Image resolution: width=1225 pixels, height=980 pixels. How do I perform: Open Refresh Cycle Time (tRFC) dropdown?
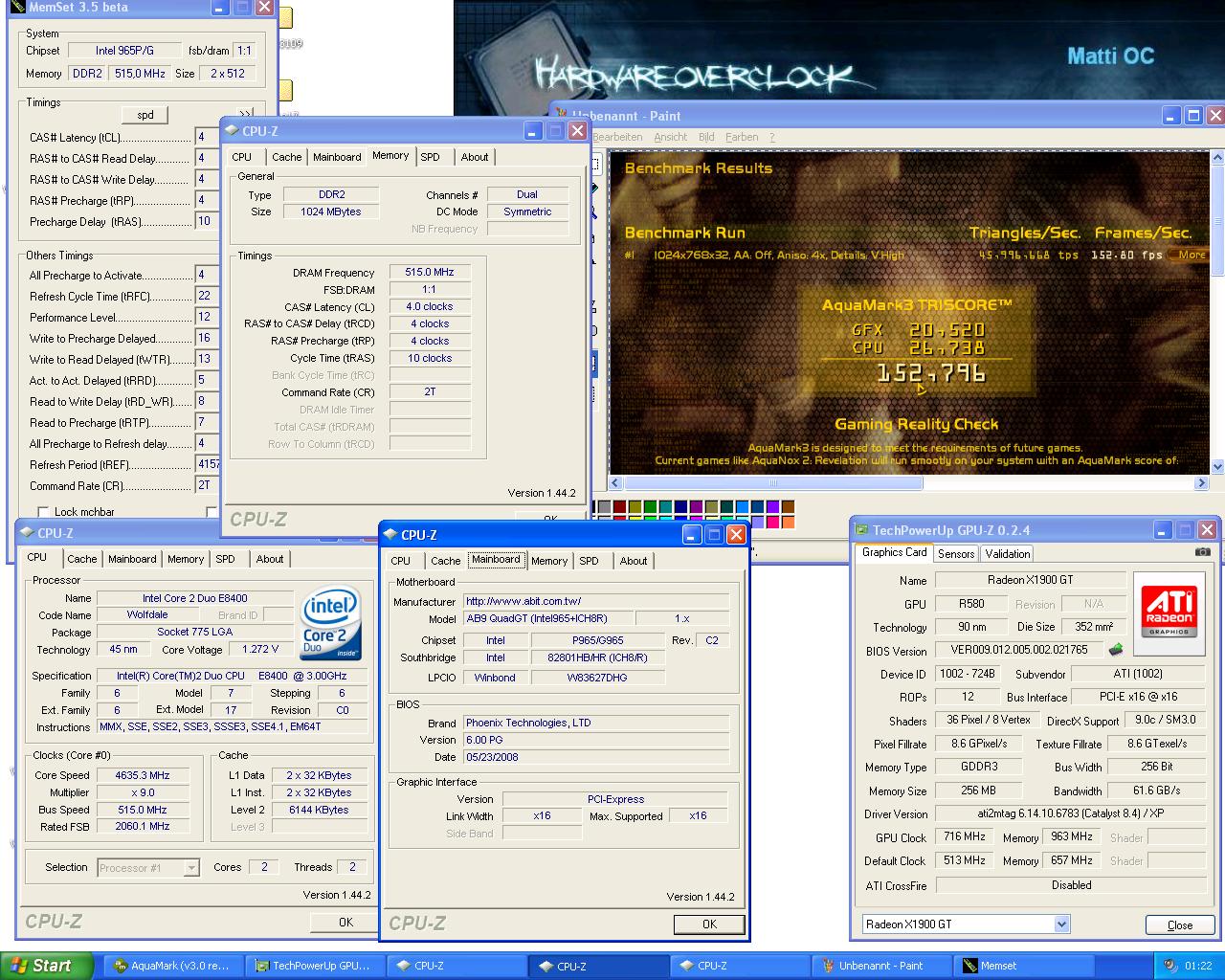(208, 296)
